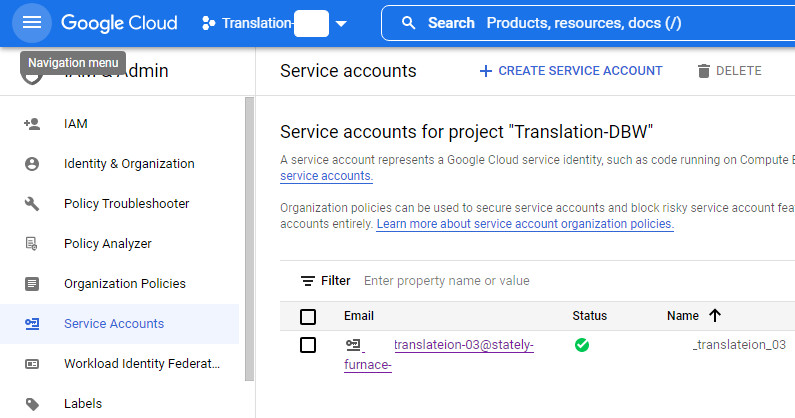Click the Policy Analyzer document icon

31,244
